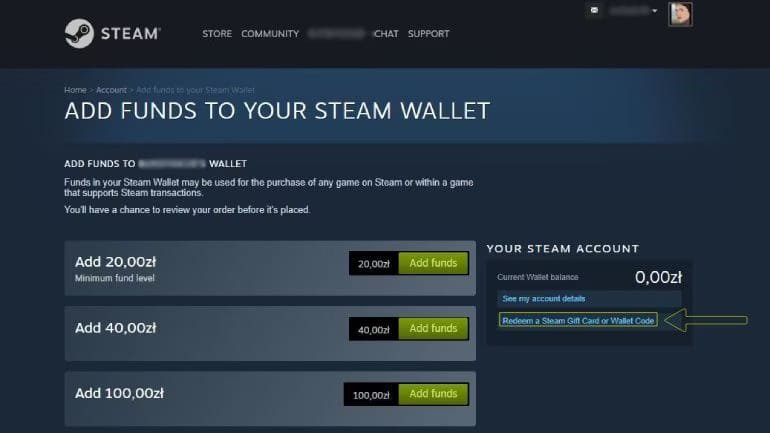
Task: Select the 40,00zł price label
Action: pos(374,329)
